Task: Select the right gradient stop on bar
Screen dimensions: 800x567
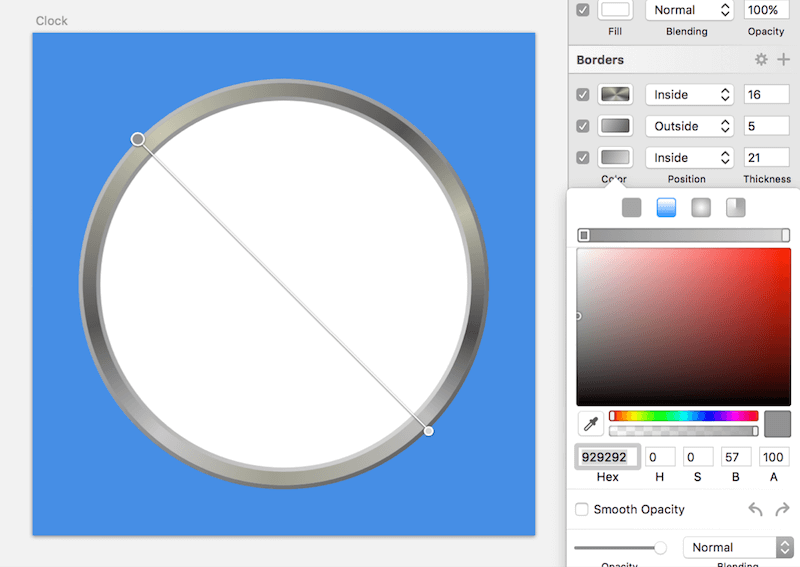Action: 786,235
